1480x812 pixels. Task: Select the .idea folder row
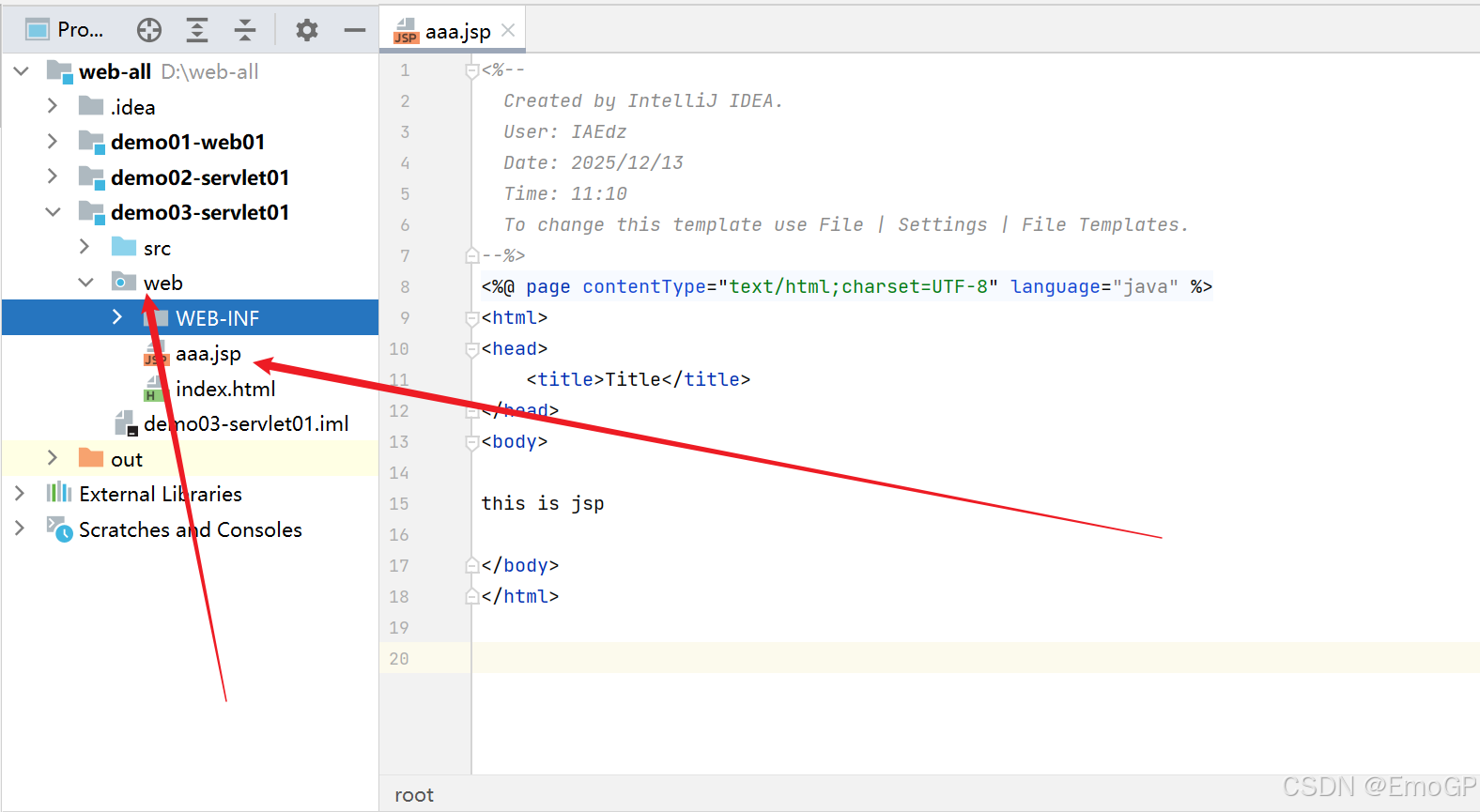coord(190,107)
